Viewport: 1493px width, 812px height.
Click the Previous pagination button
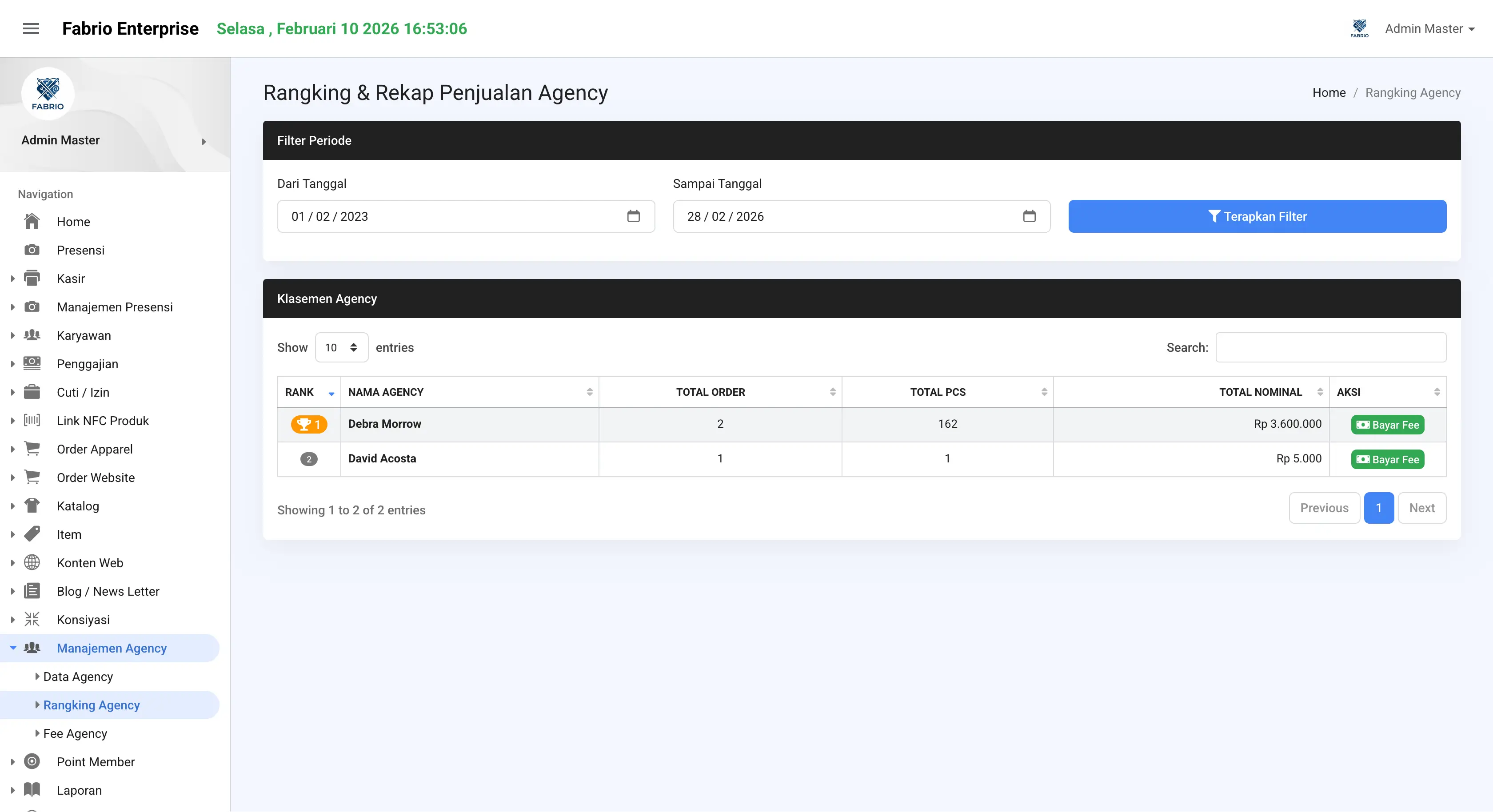click(1324, 508)
